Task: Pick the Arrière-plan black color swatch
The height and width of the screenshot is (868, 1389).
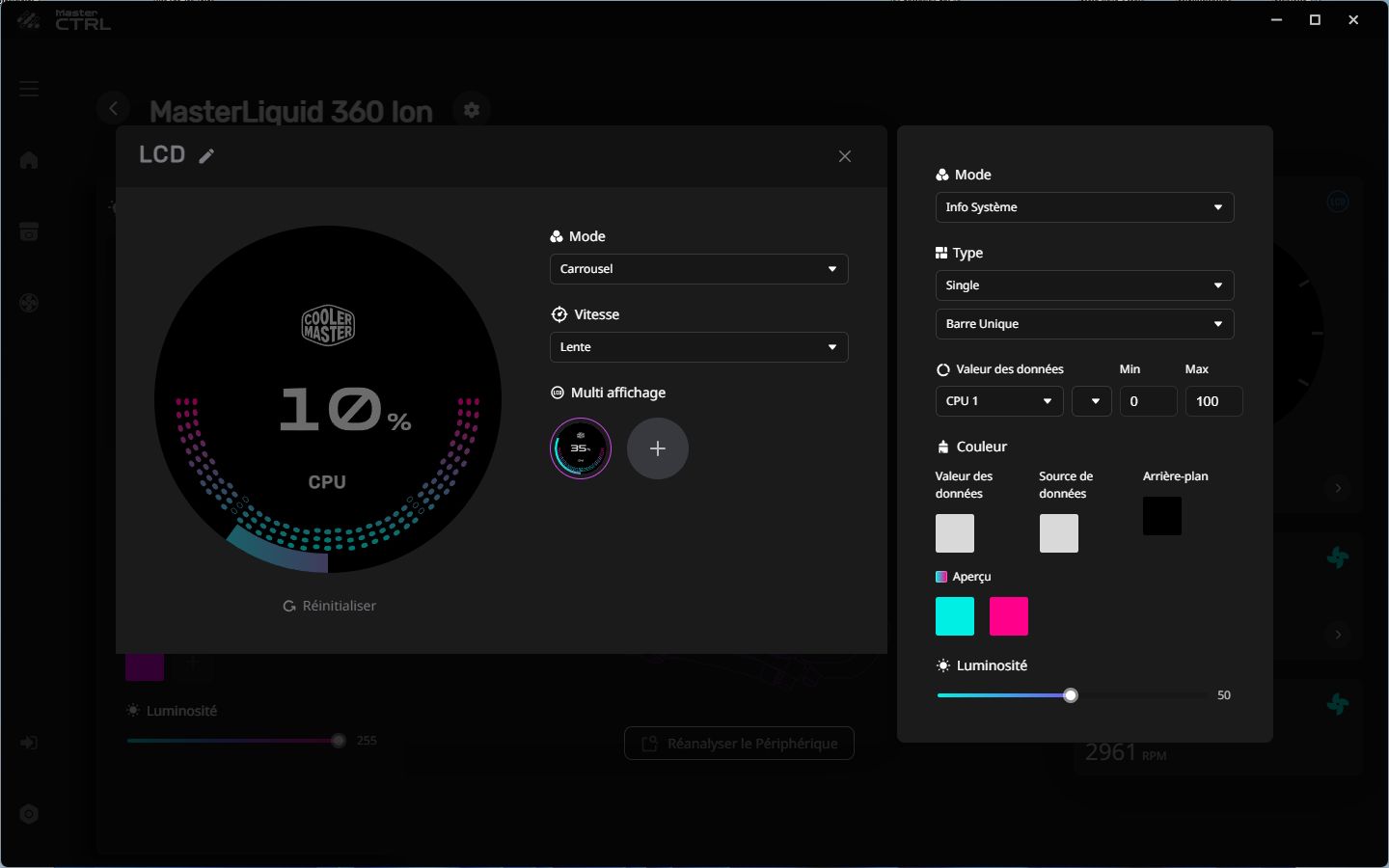Action: [1162, 516]
